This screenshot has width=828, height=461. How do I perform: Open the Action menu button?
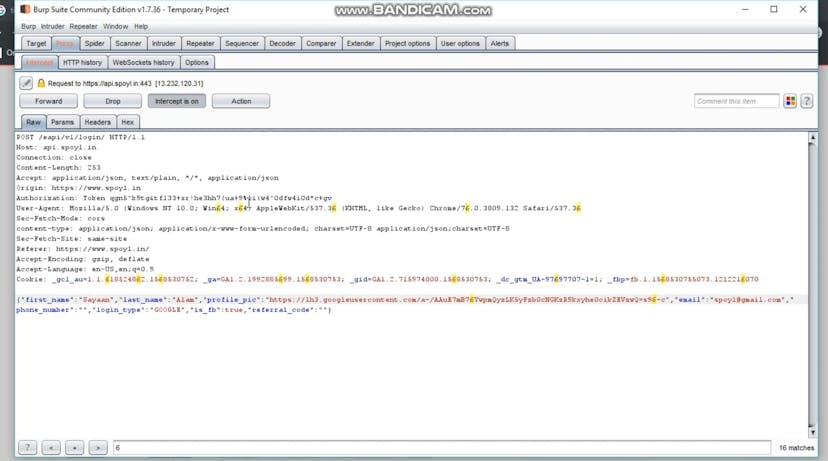[241, 101]
